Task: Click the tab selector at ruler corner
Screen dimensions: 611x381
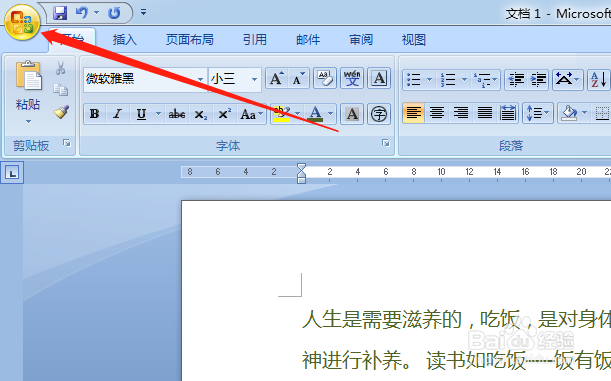Action: point(12,173)
